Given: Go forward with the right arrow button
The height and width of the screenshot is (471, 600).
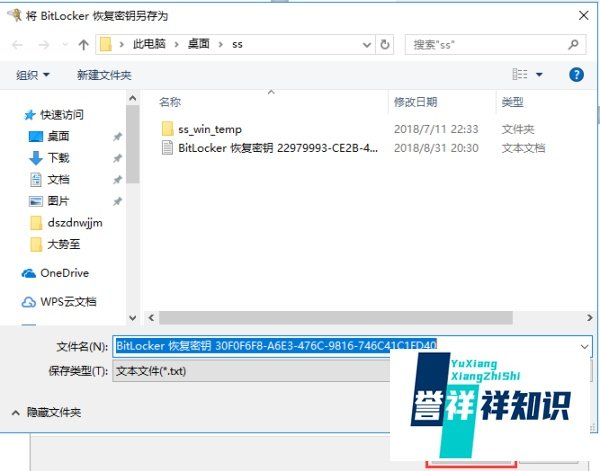Looking at the screenshot, I should click(x=44, y=45).
